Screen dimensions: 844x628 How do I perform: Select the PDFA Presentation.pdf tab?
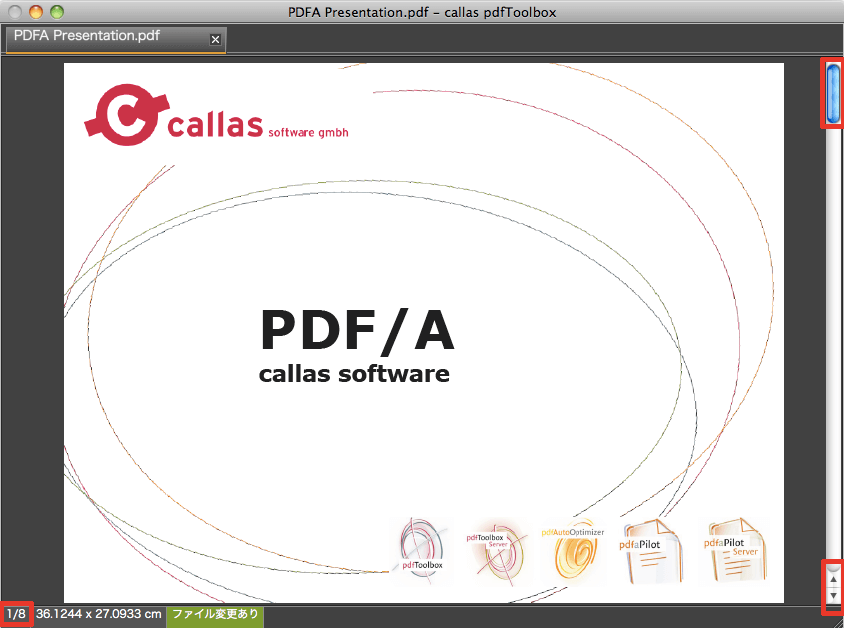(116, 39)
